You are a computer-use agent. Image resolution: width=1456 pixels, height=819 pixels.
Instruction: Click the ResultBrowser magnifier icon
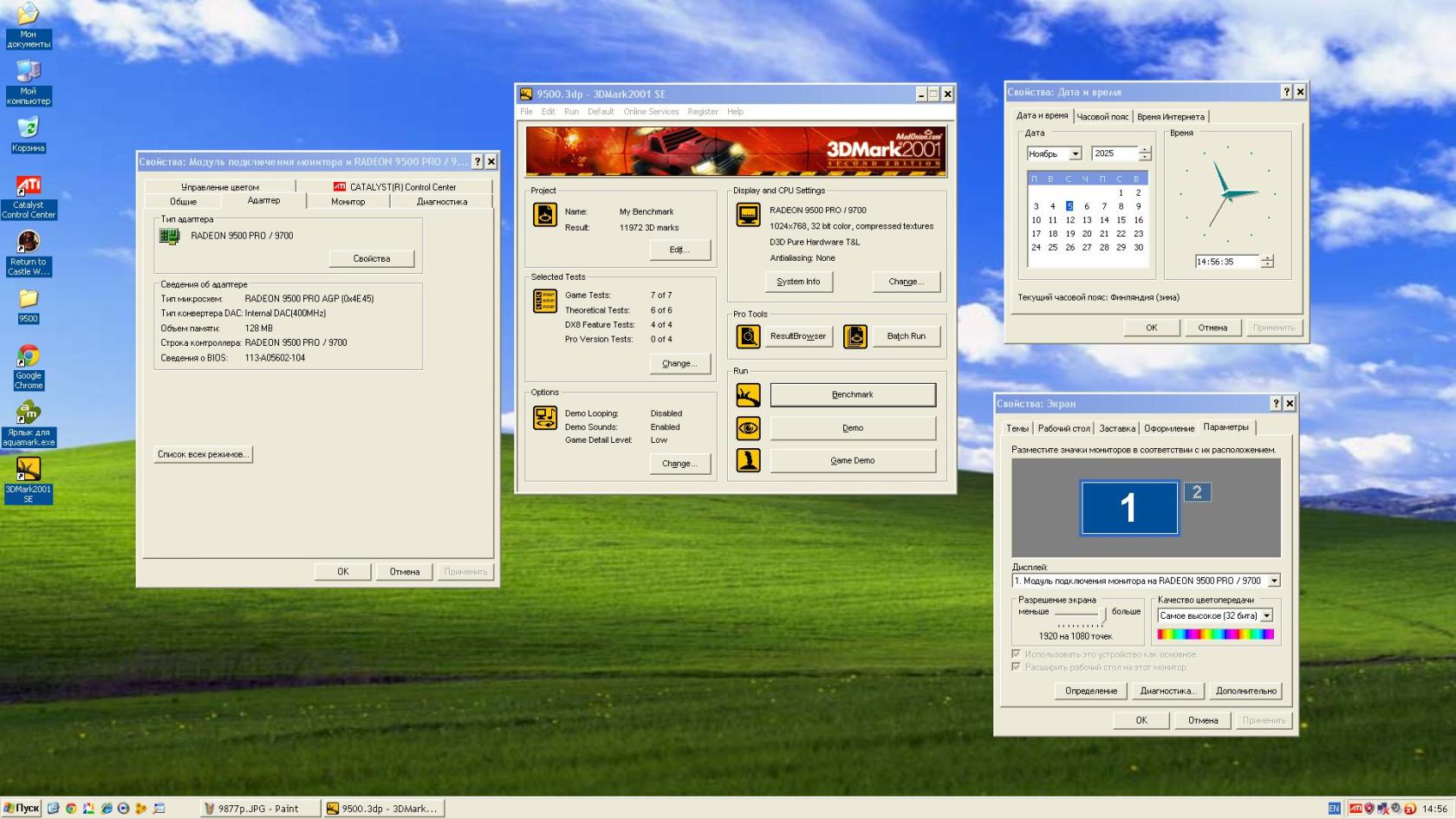click(x=748, y=336)
